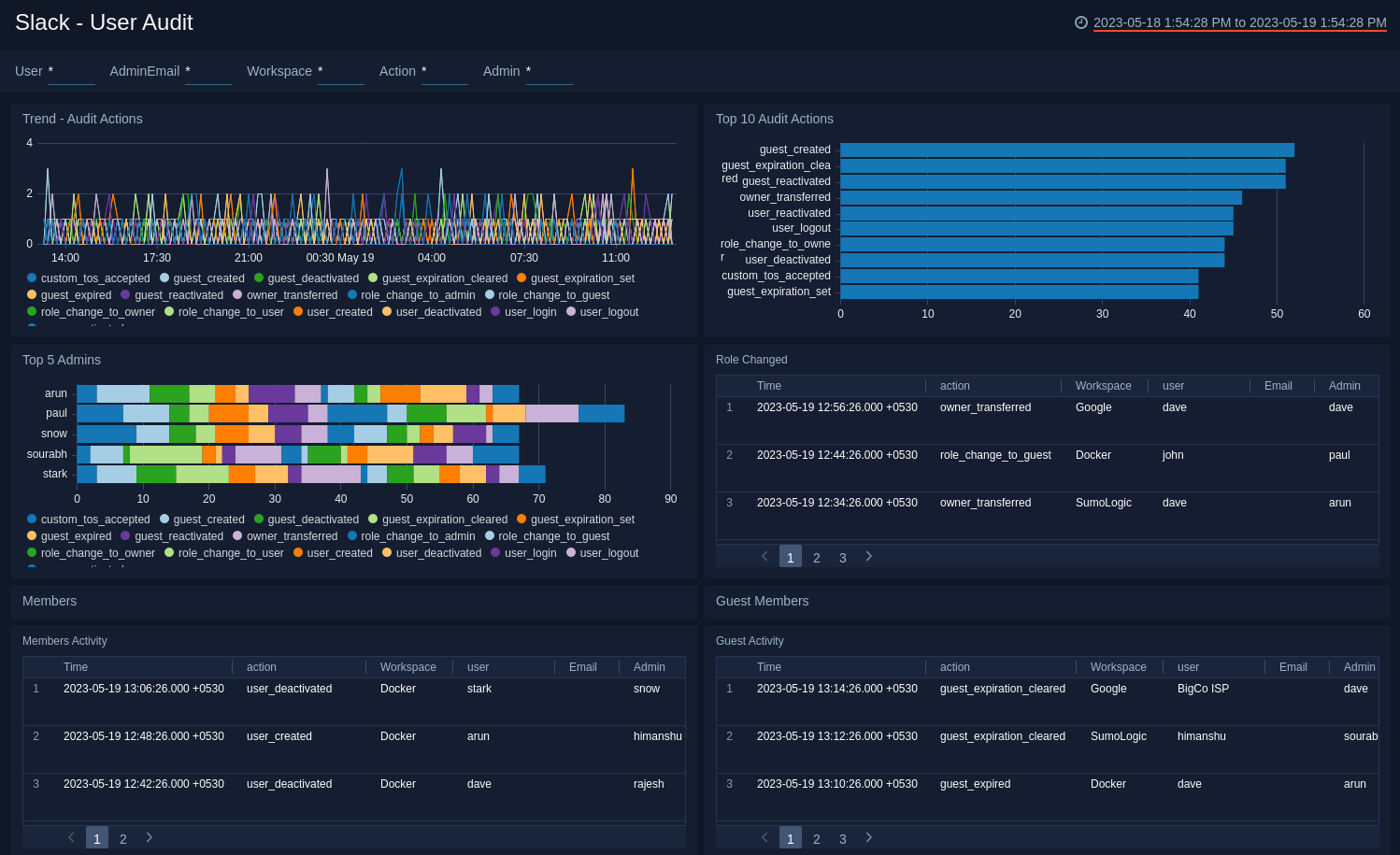
Task: Open the 2023-05-18 to 2023-05-19 time range link
Action: pyautogui.click(x=1239, y=22)
